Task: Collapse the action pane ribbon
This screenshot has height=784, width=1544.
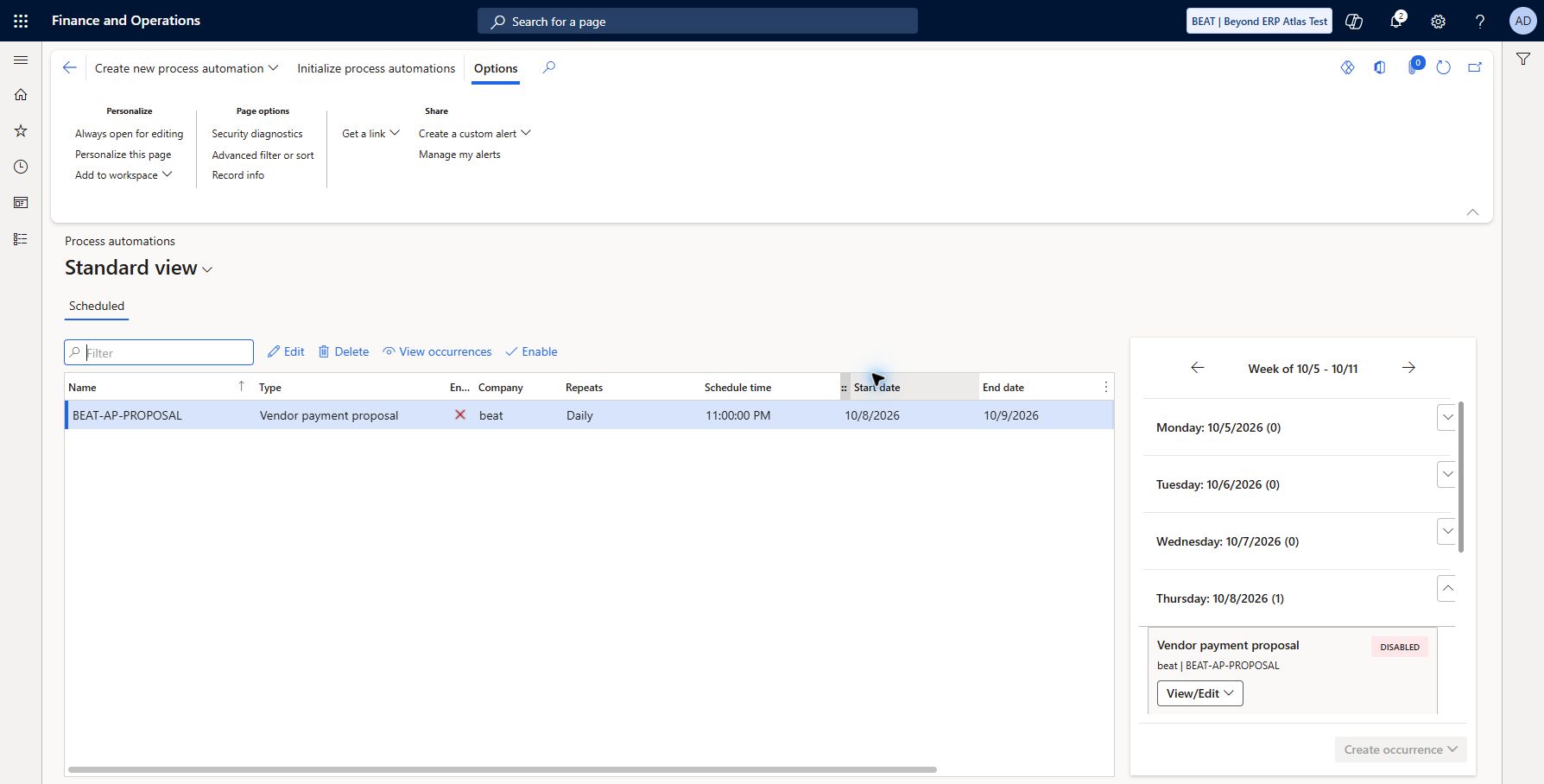Action: 1472,212
